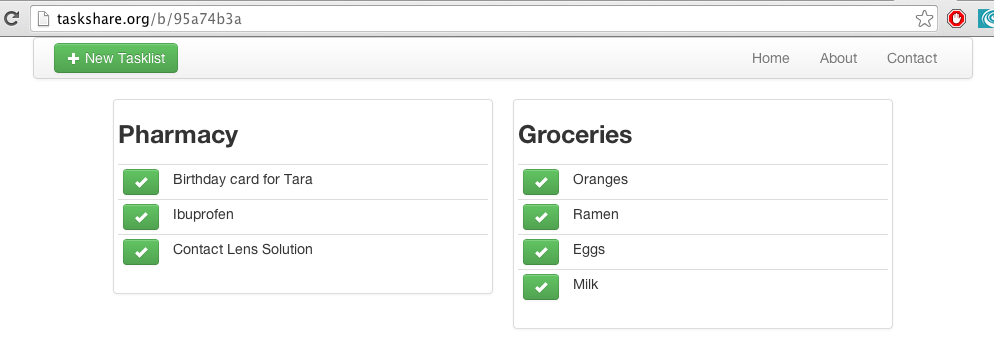
Task: Mark Eggs as done
Action: pyautogui.click(x=541, y=252)
